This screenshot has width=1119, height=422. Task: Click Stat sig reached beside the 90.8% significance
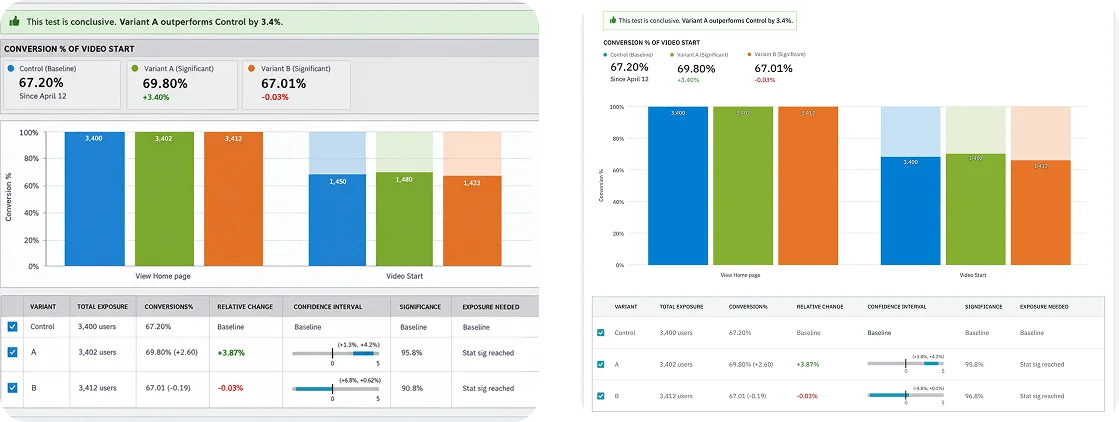coord(488,388)
